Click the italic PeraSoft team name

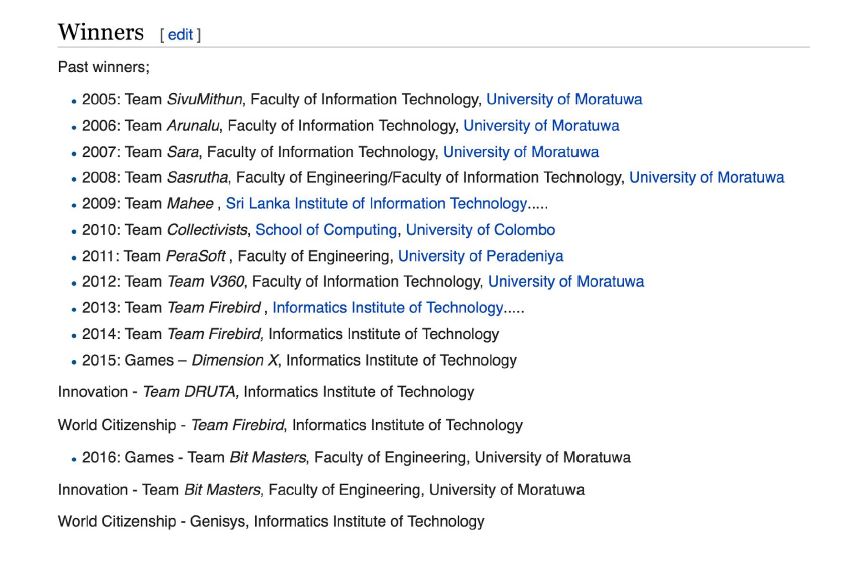(x=196, y=256)
